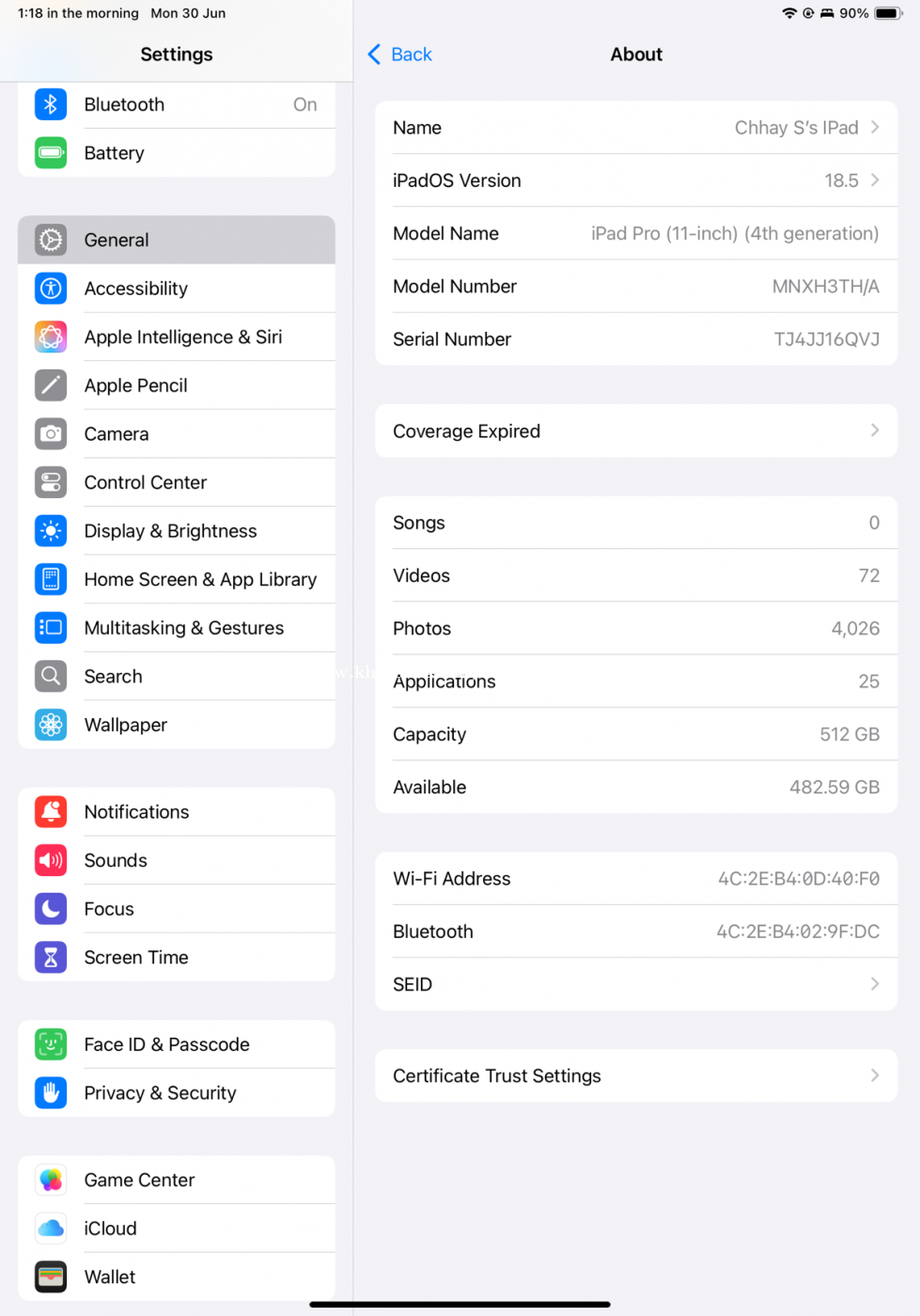Screen dimensions: 920x1316
Task: Tap the Bluetooth address value 4C:2E:B4:02:9F:DC
Action: coord(798,932)
